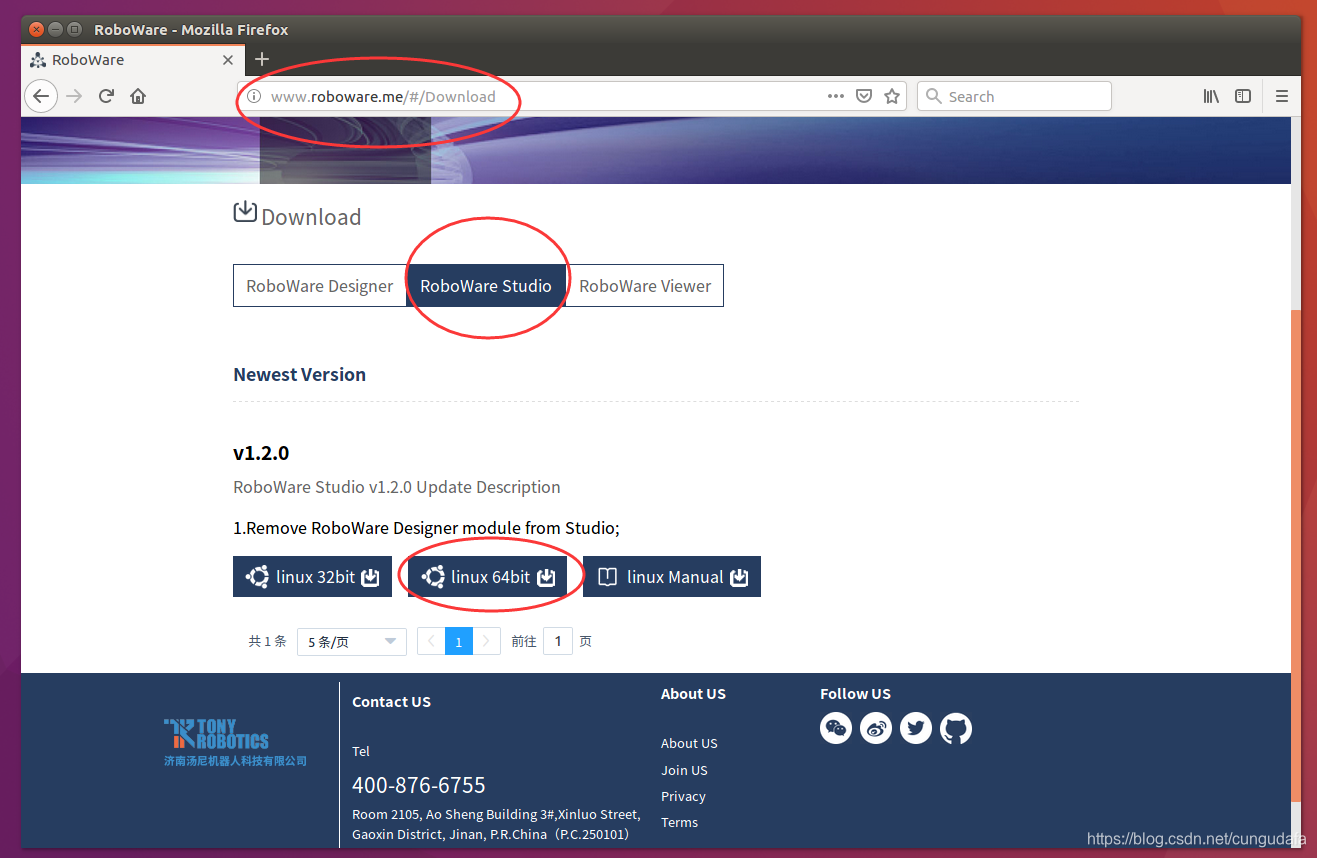This screenshot has height=858, width=1317.
Task: Click the Contact US heading
Action: (391, 702)
